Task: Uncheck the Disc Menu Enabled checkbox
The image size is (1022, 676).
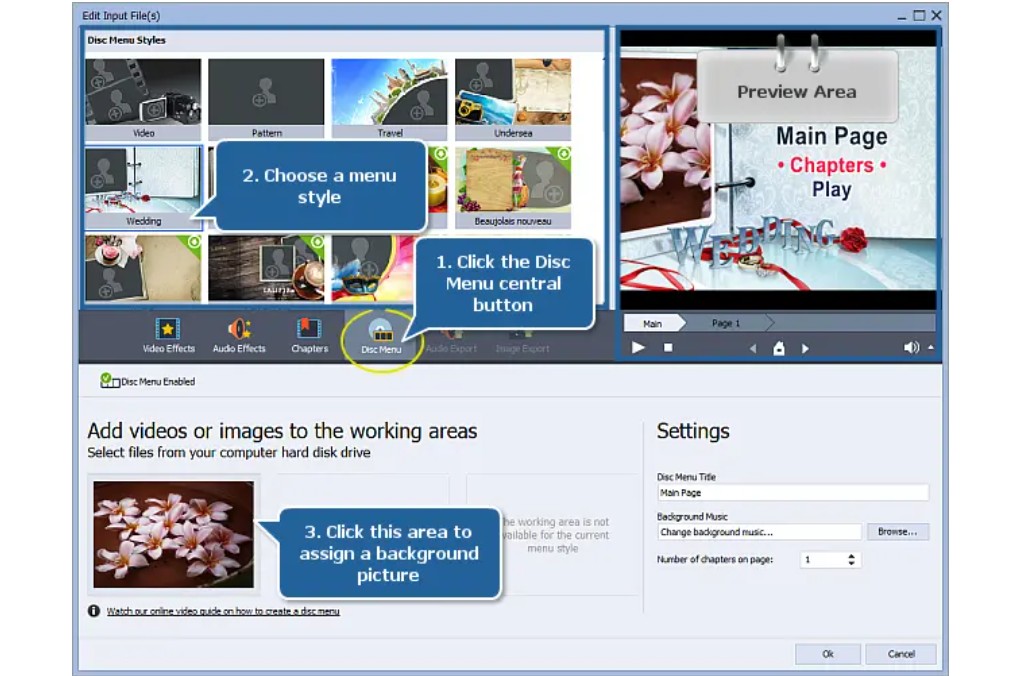Action: (x=107, y=381)
